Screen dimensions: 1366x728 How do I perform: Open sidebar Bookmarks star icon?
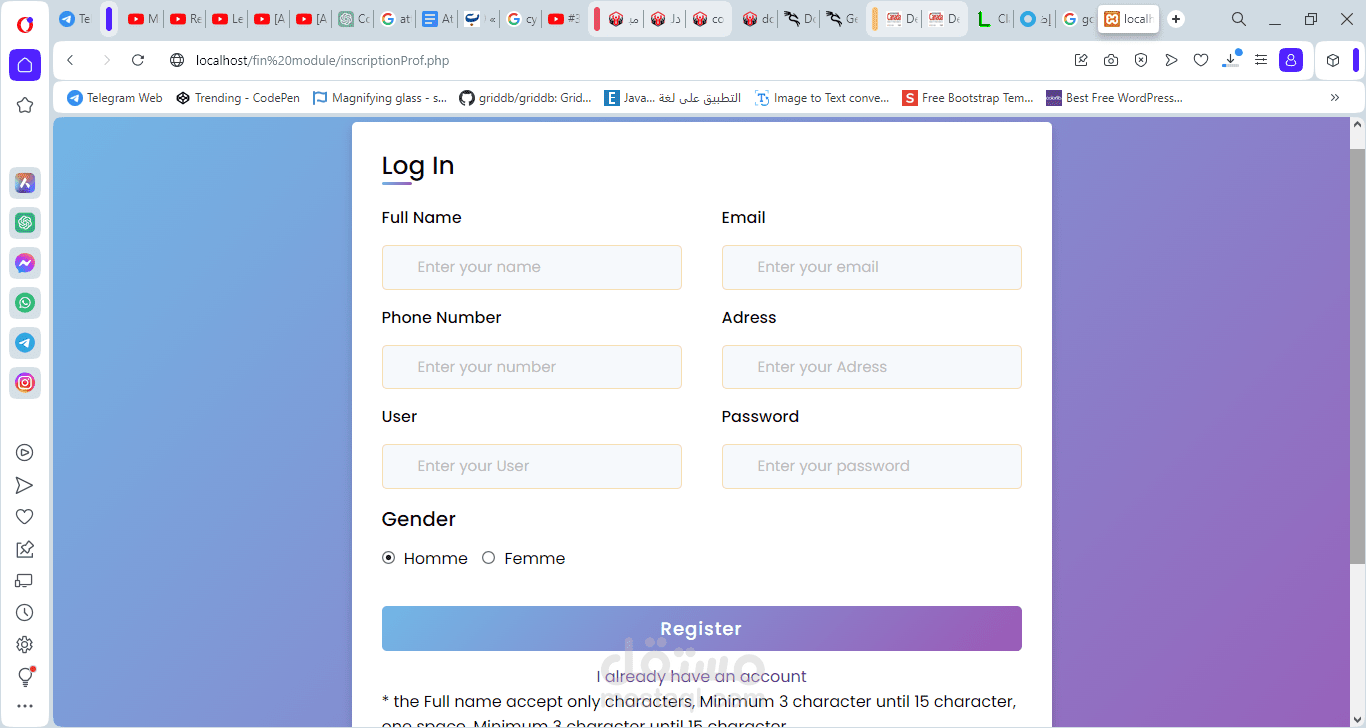tap(25, 105)
